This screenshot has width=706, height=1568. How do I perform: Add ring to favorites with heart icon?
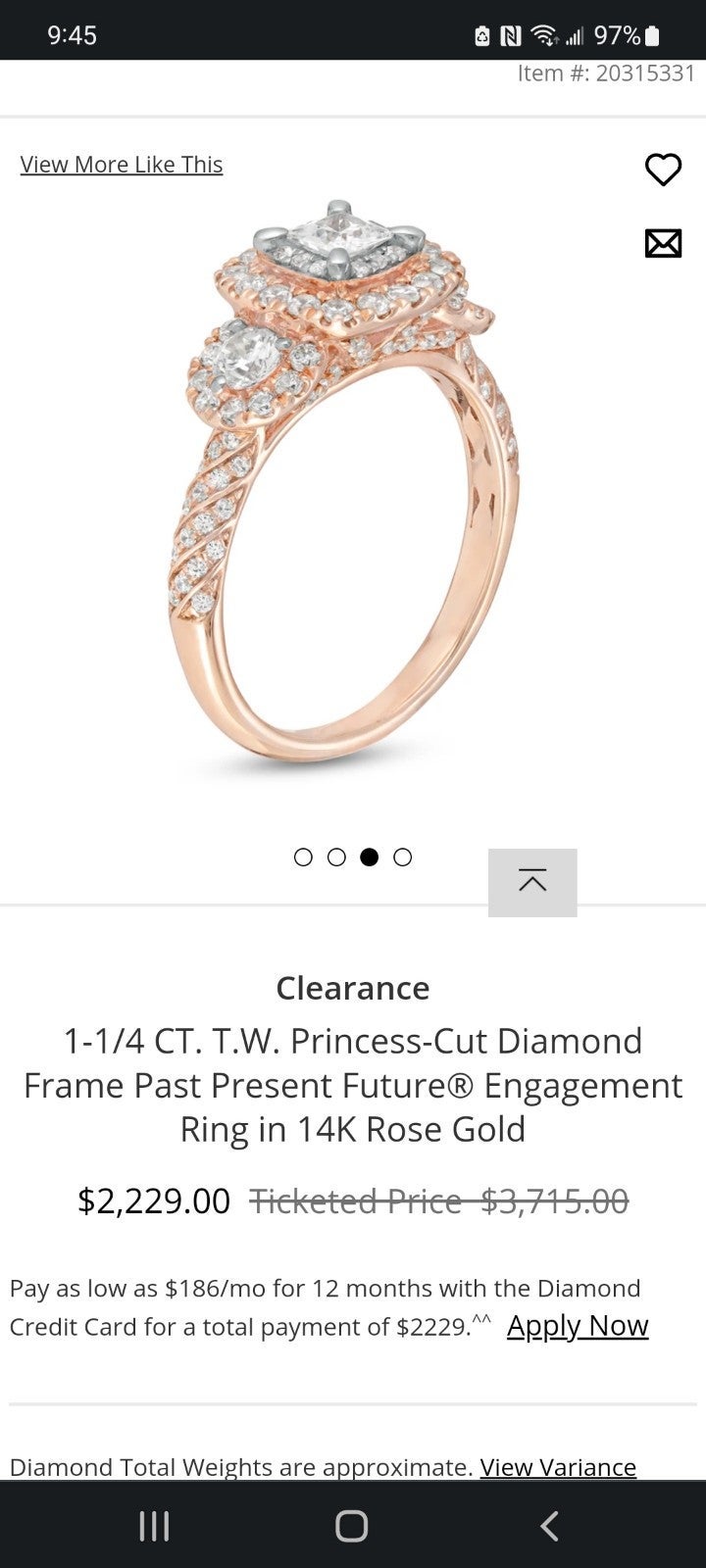(x=663, y=170)
